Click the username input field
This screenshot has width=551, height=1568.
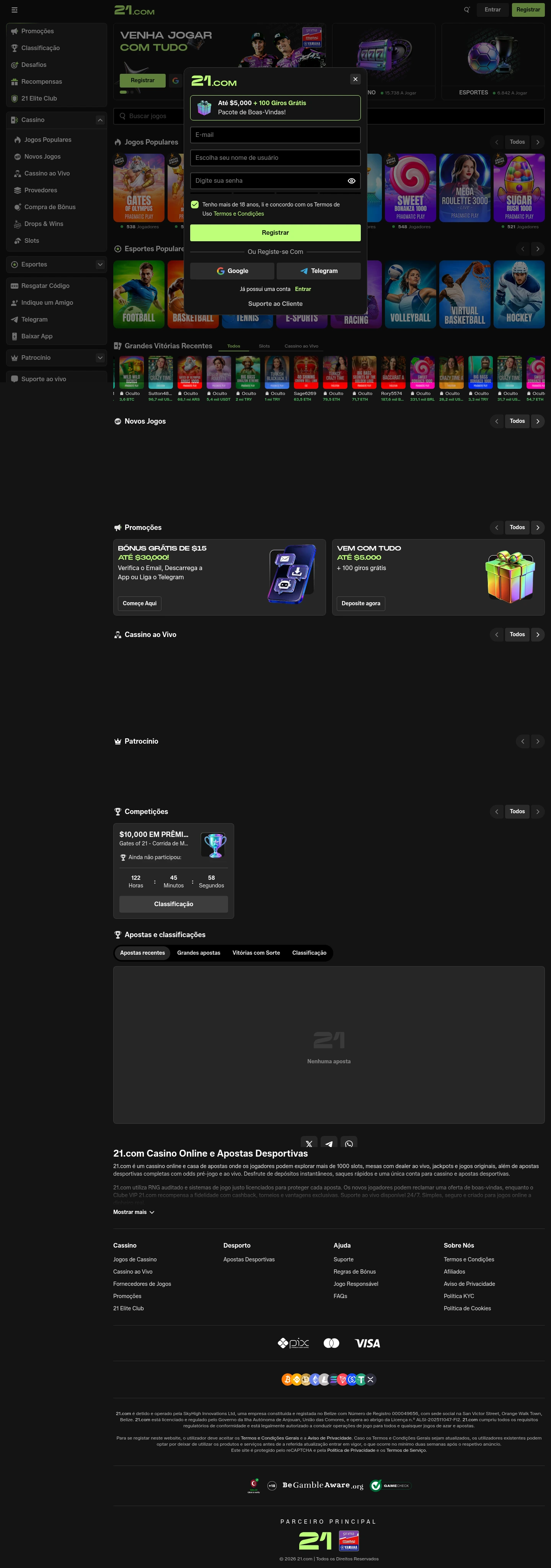pos(275,158)
